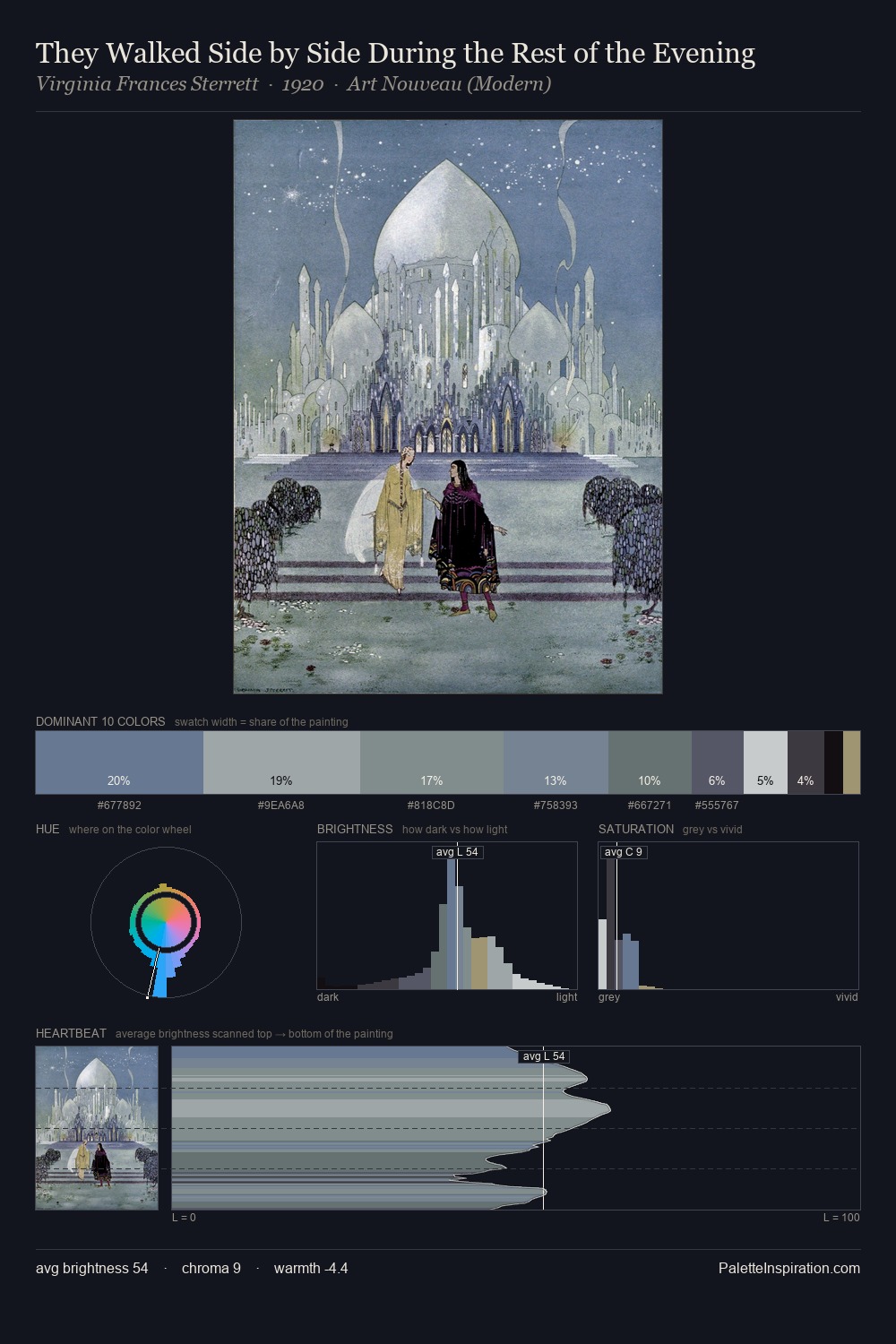Screen dimensions: 896x1344
Task: Click the heartbeat brightness profile chart
Action: 516,1128
